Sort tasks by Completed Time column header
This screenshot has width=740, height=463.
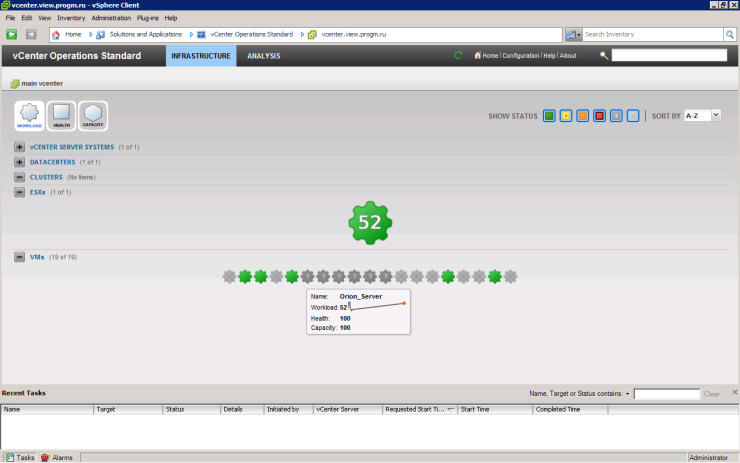[570, 410]
